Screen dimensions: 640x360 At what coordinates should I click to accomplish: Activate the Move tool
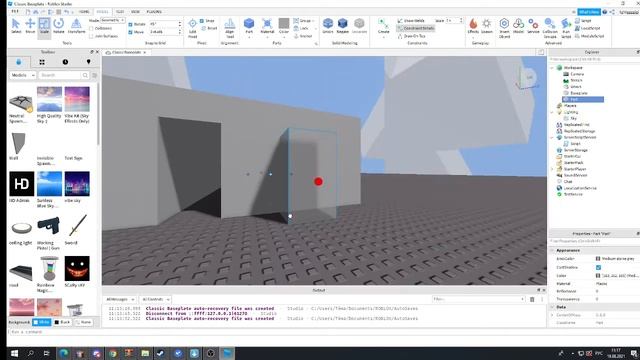(30, 26)
